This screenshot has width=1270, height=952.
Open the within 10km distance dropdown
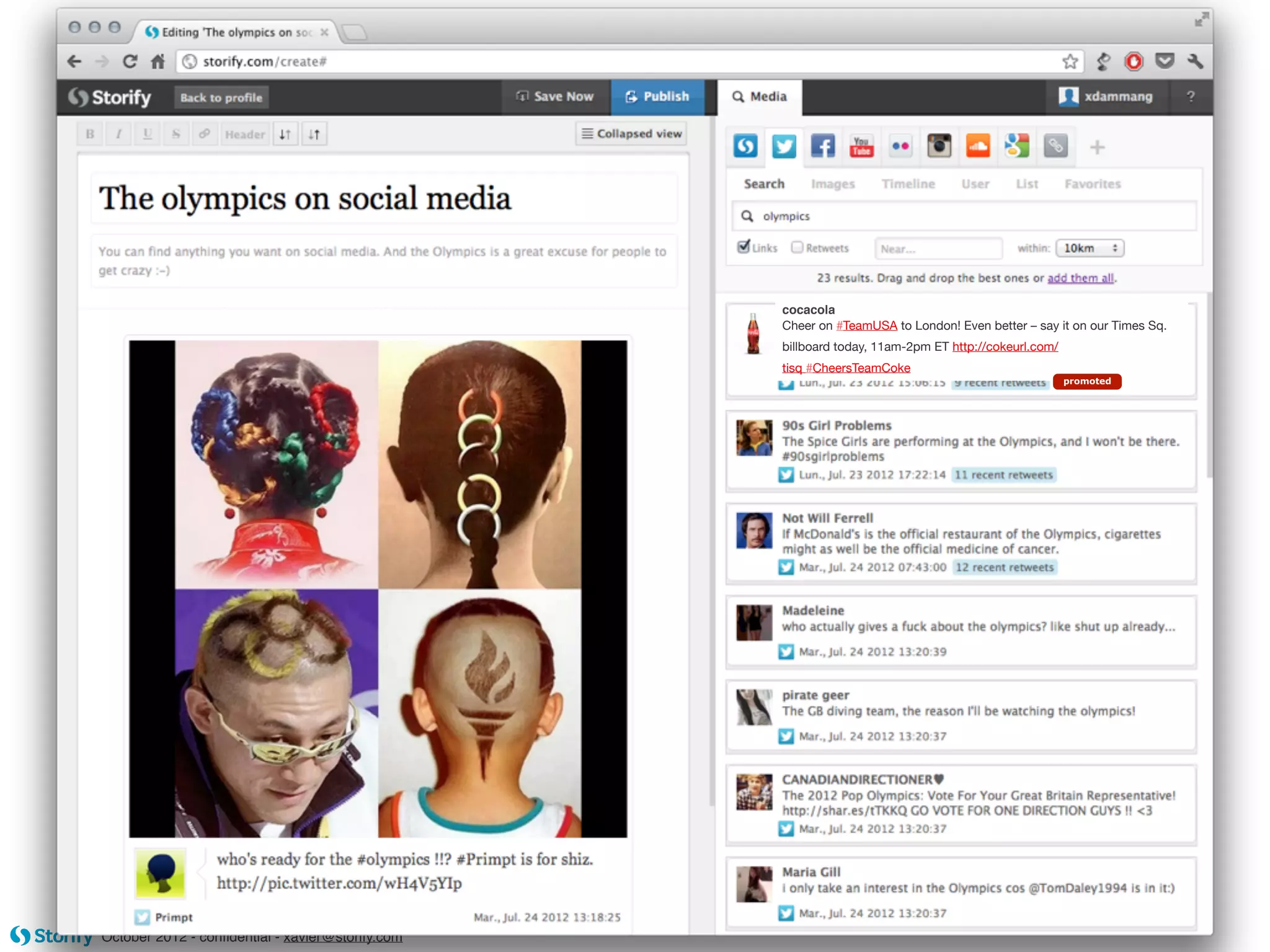tap(1090, 248)
